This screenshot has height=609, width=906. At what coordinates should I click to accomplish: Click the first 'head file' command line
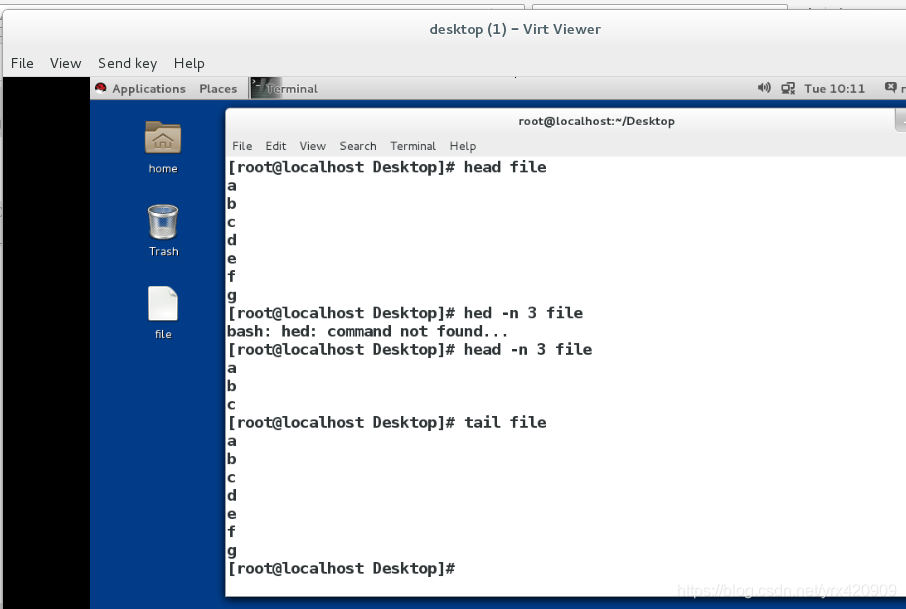coord(387,167)
